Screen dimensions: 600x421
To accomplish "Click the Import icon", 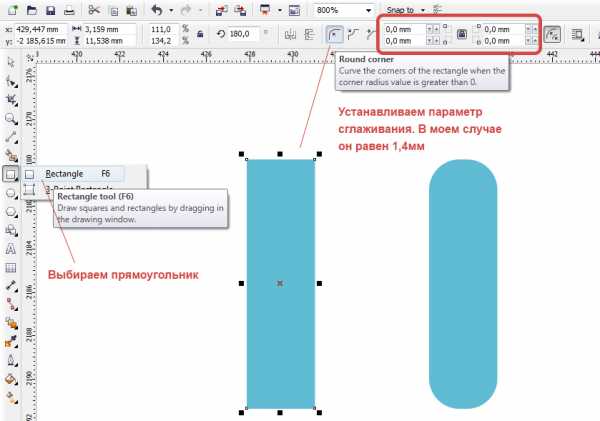I will click(222, 10).
